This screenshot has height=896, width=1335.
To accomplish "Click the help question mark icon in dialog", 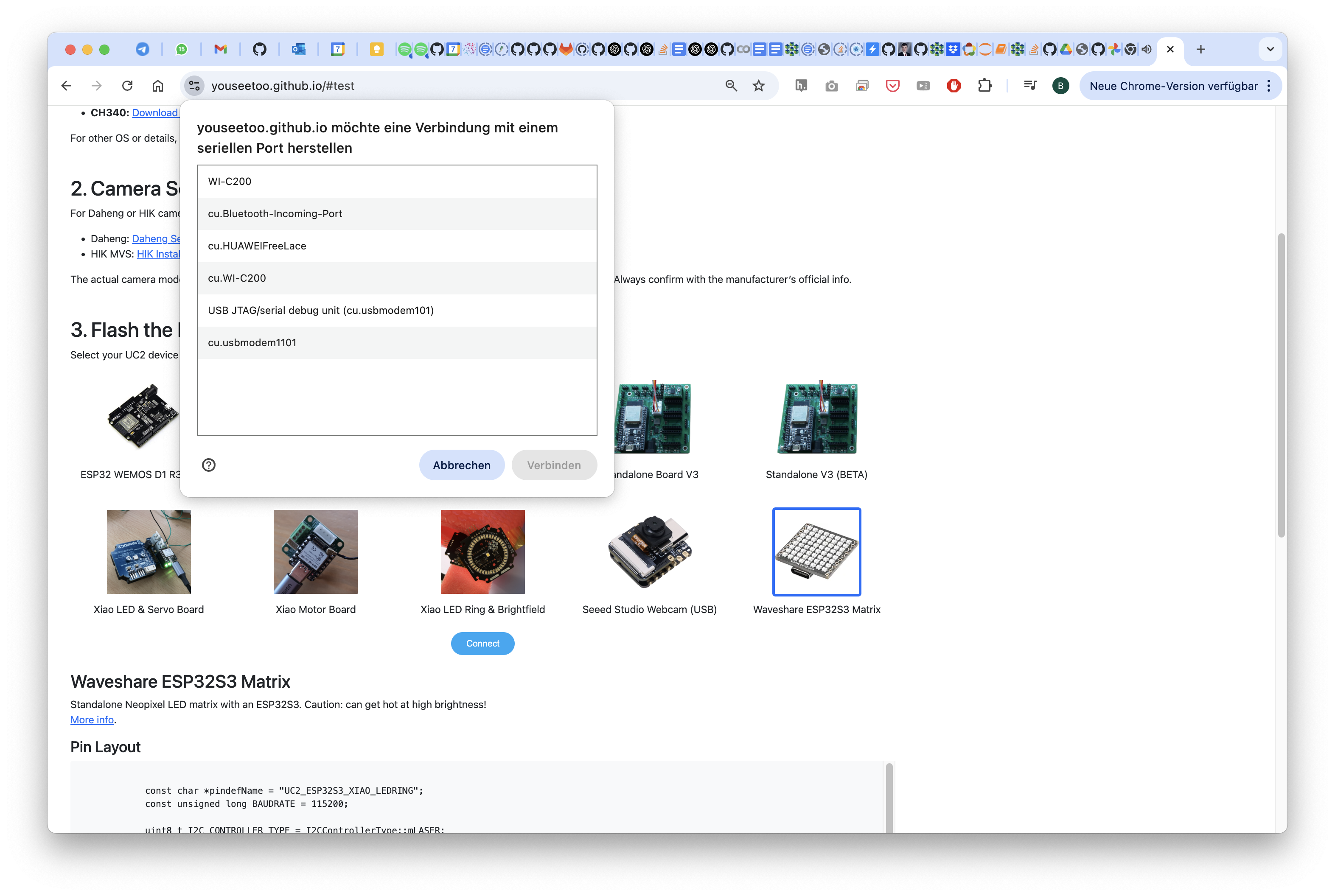I will tap(209, 465).
